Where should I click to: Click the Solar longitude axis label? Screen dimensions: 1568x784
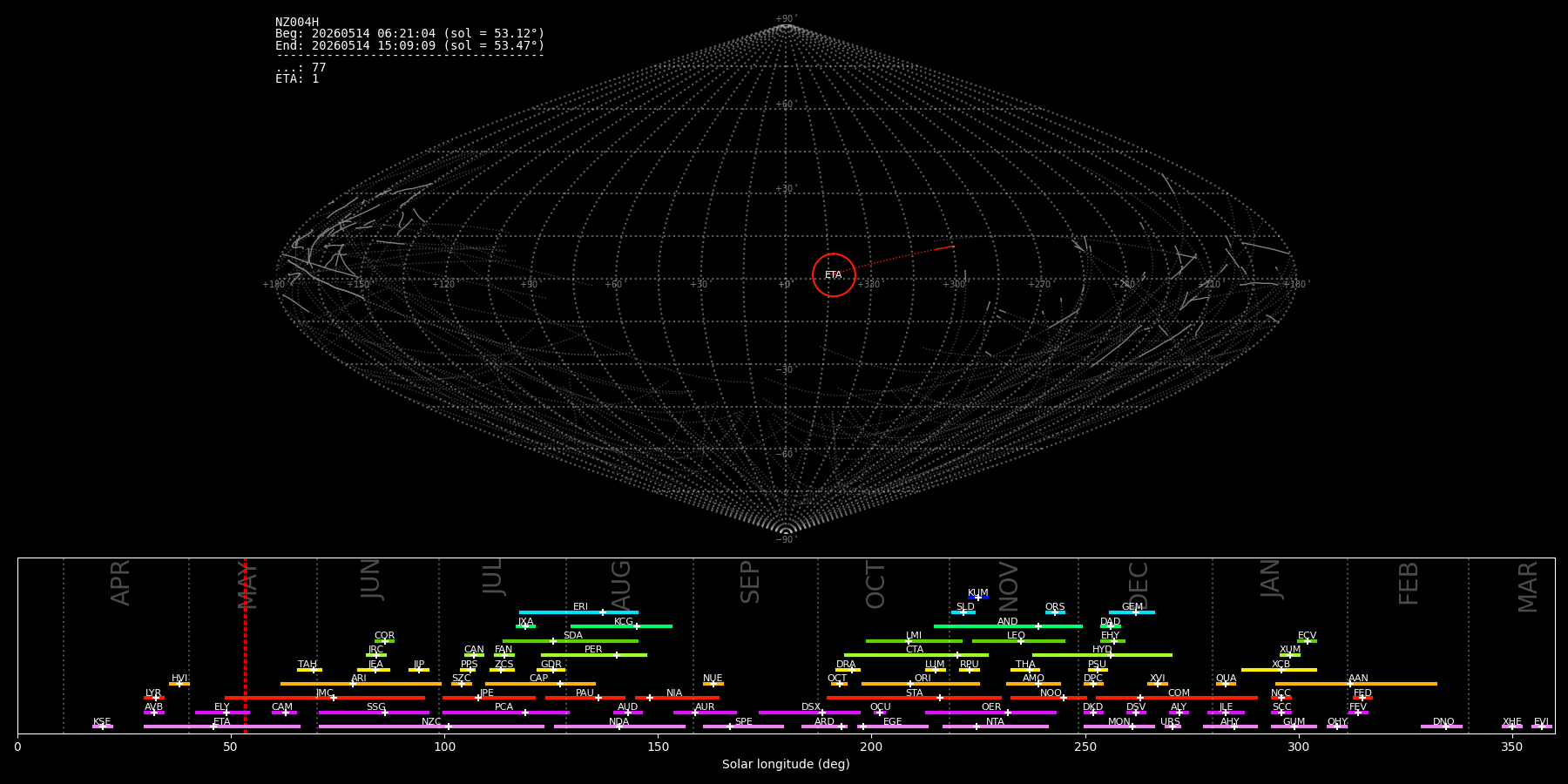tap(786, 765)
